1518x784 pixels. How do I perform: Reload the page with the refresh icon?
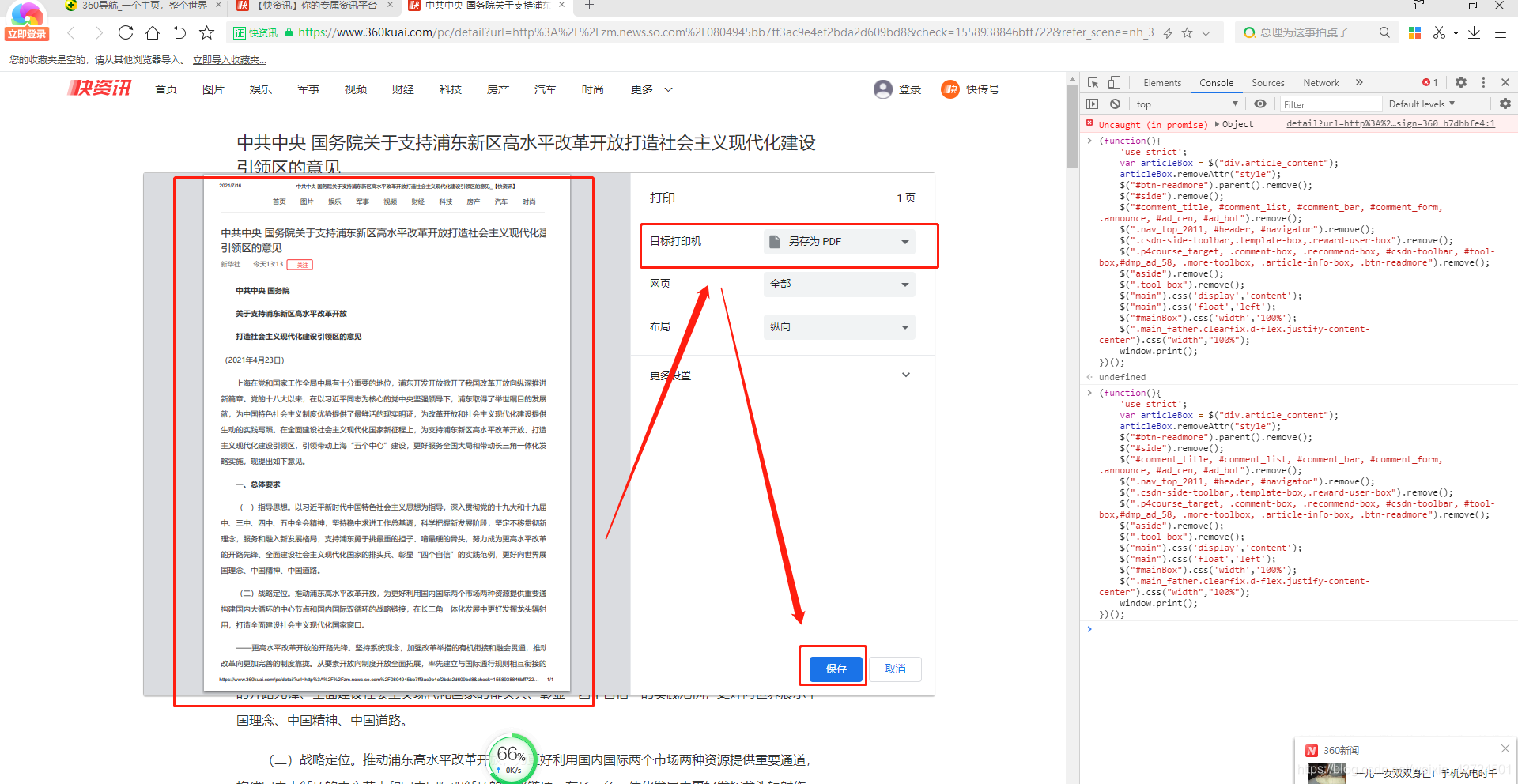[126, 32]
